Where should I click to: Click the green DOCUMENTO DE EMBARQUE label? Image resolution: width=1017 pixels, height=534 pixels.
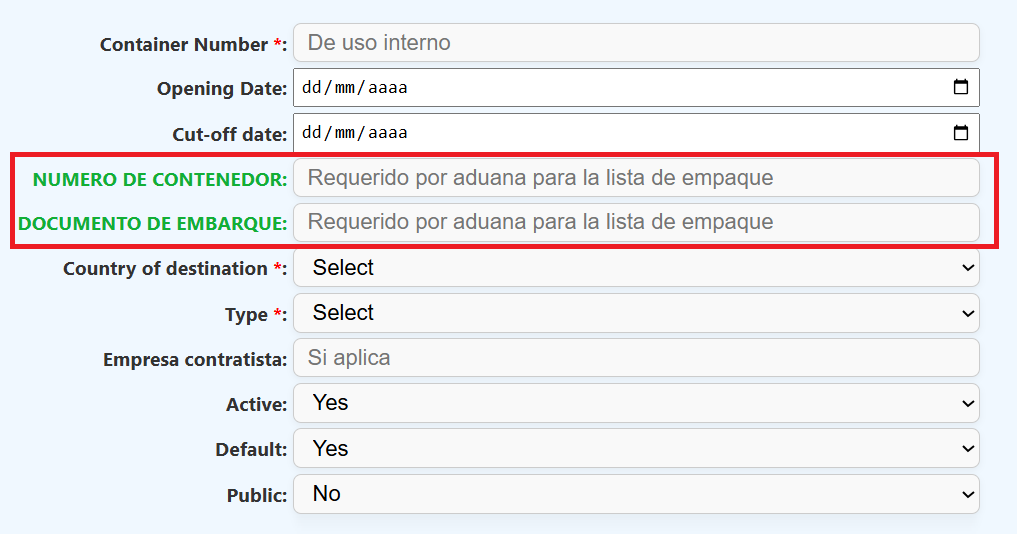pos(153,223)
